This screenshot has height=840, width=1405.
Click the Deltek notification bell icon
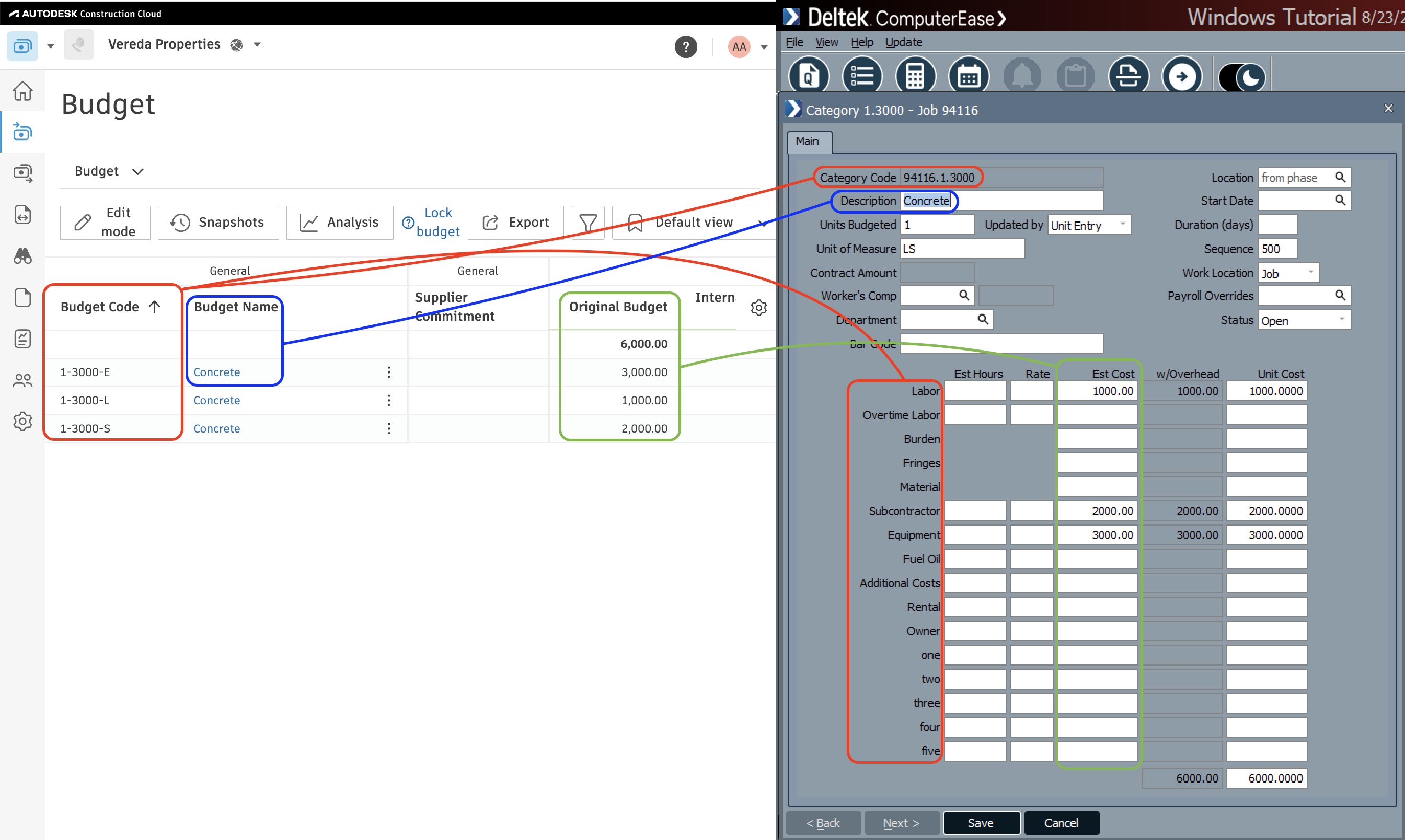(1022, 75)
